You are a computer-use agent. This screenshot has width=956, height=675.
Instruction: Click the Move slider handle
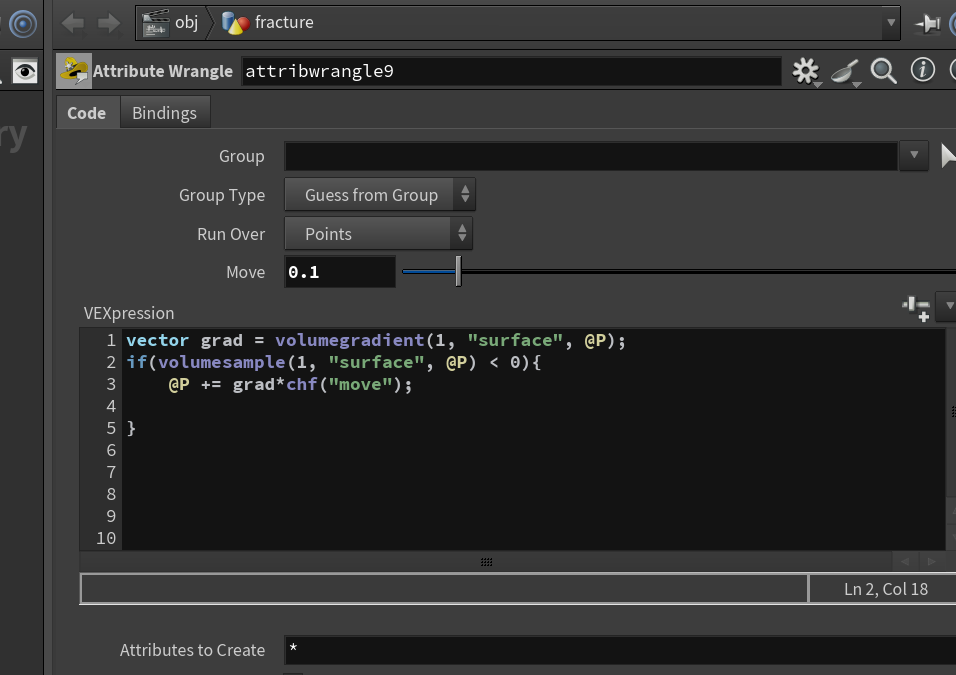pos(458,271)
